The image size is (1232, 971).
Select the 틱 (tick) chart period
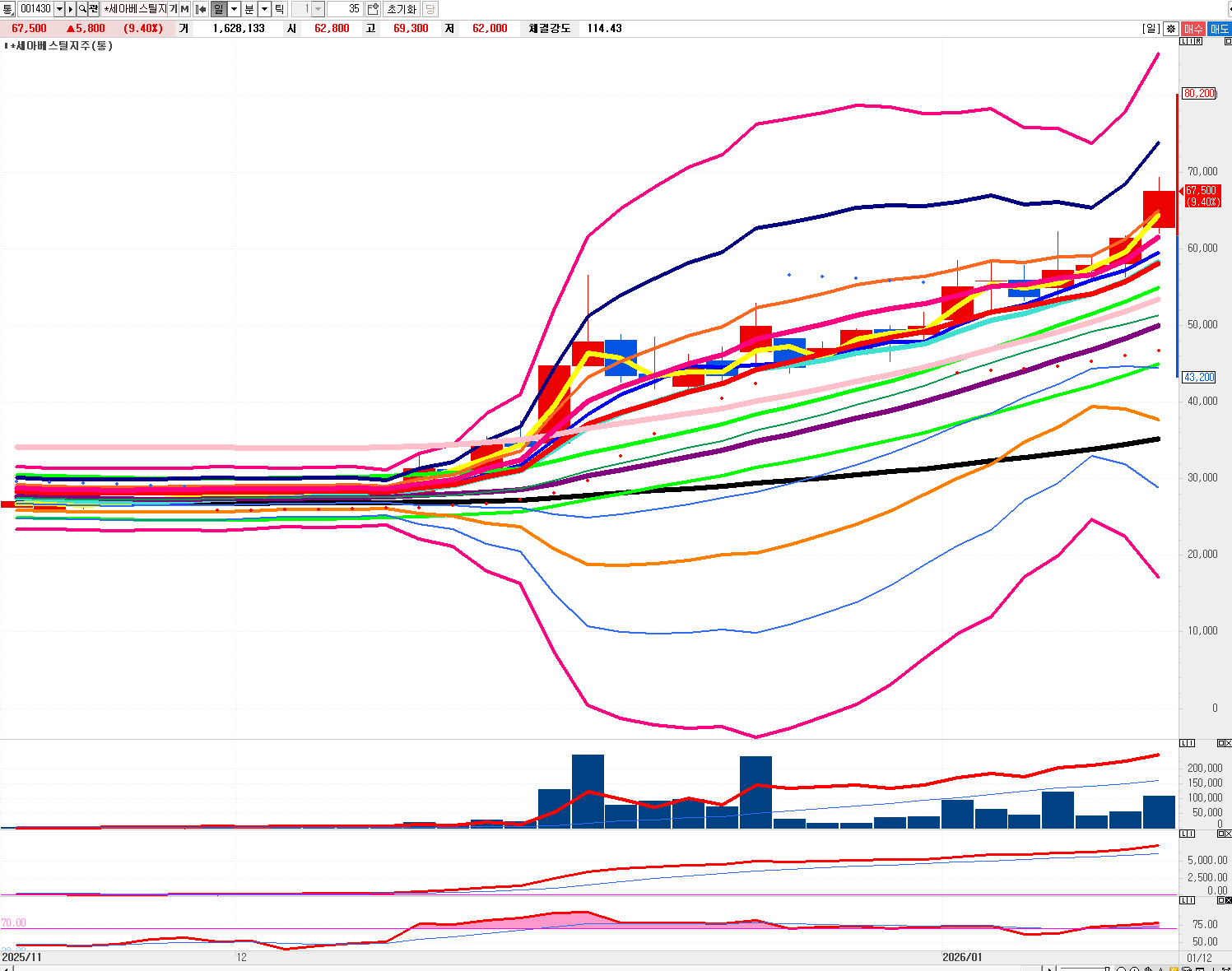click(x=280, y=9)
